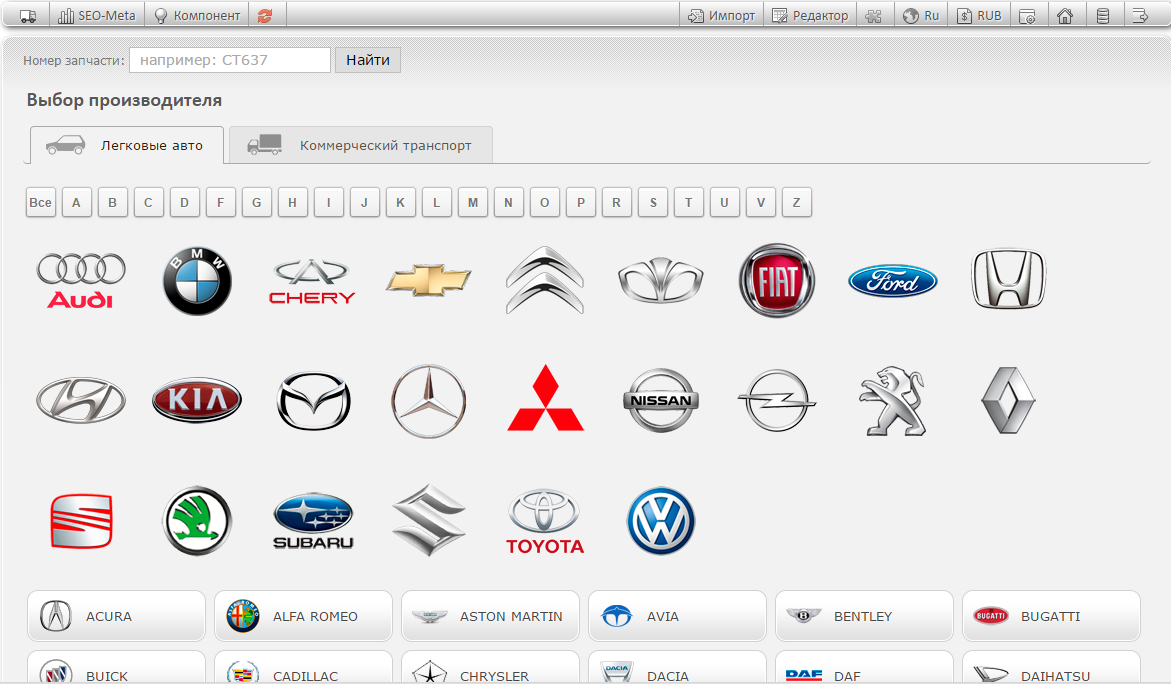
Task: Select the Citroen chevrons logo
Action: tap(544, 281)
